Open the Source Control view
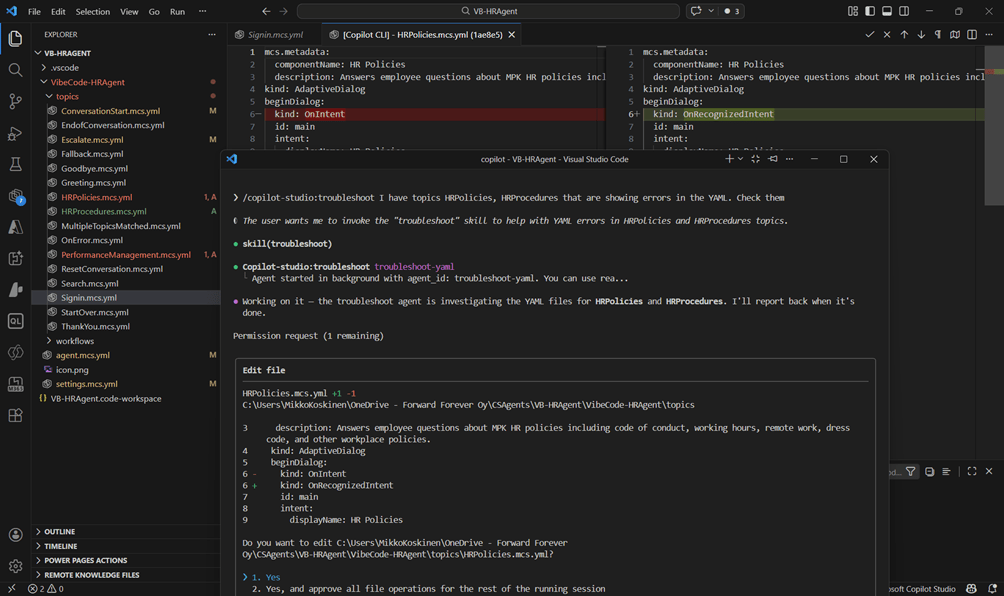Screen dimensions: 1004x596 (x=15, y=101)
